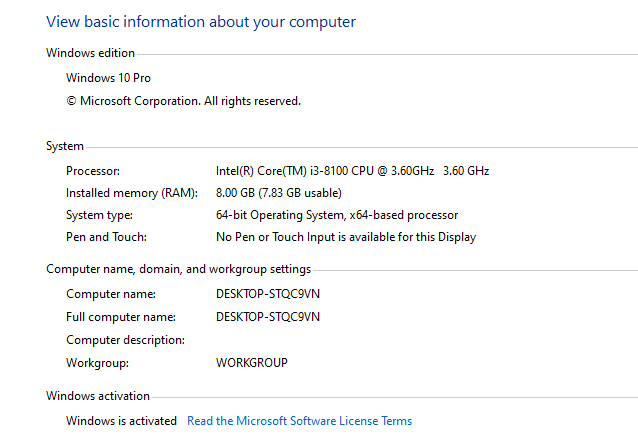Screen dimensions: 638x434
Task: Click the "Pen and Touch:" label
Action: point(106,237)
